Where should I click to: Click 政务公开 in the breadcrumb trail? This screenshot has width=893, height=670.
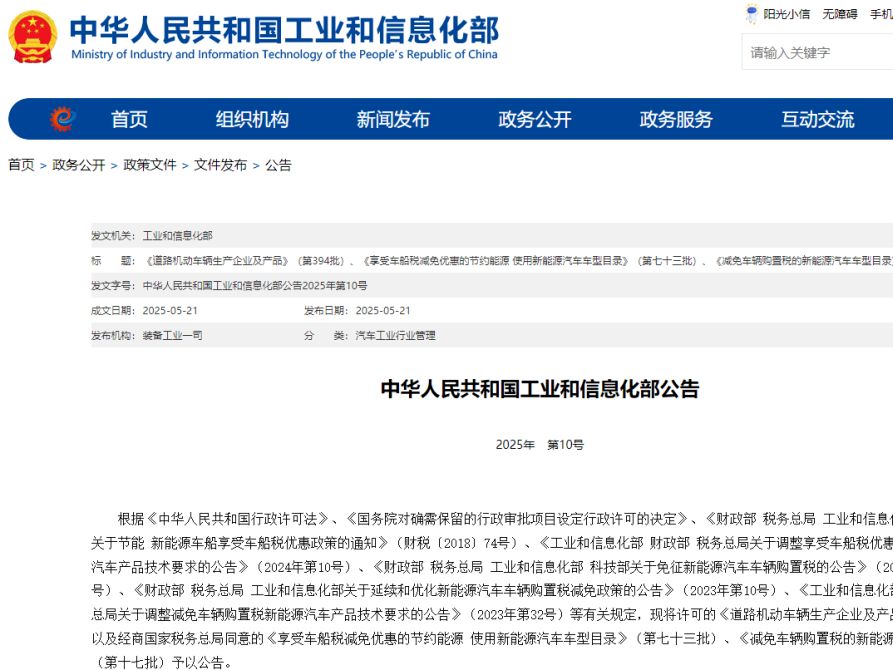point(79,165)
